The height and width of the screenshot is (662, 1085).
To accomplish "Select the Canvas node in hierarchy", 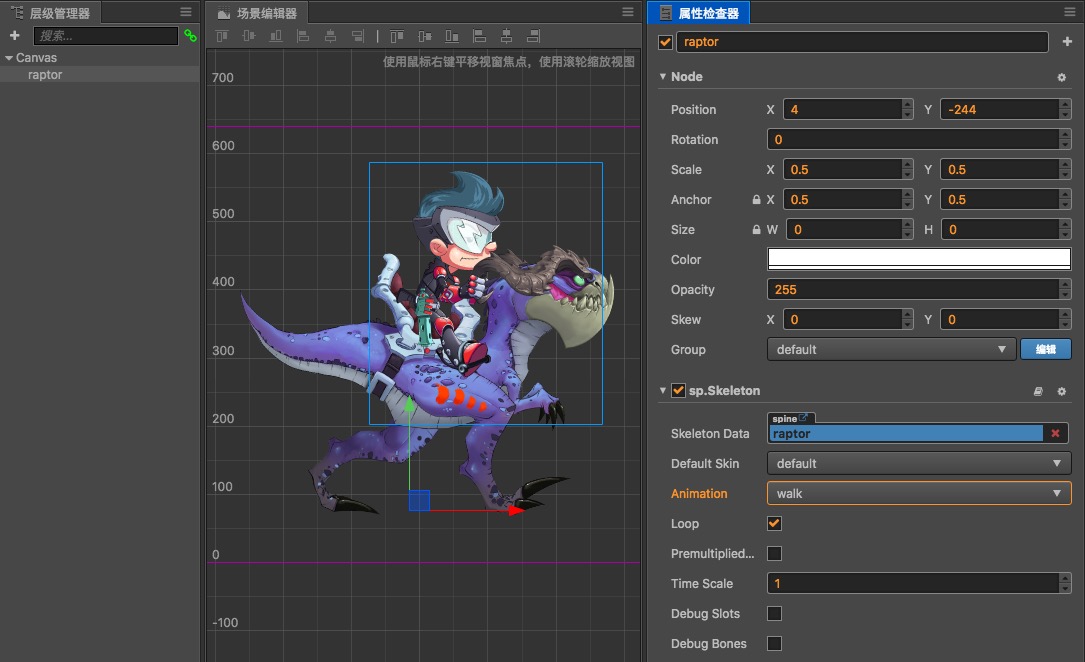I will click(x=36, y=57).
